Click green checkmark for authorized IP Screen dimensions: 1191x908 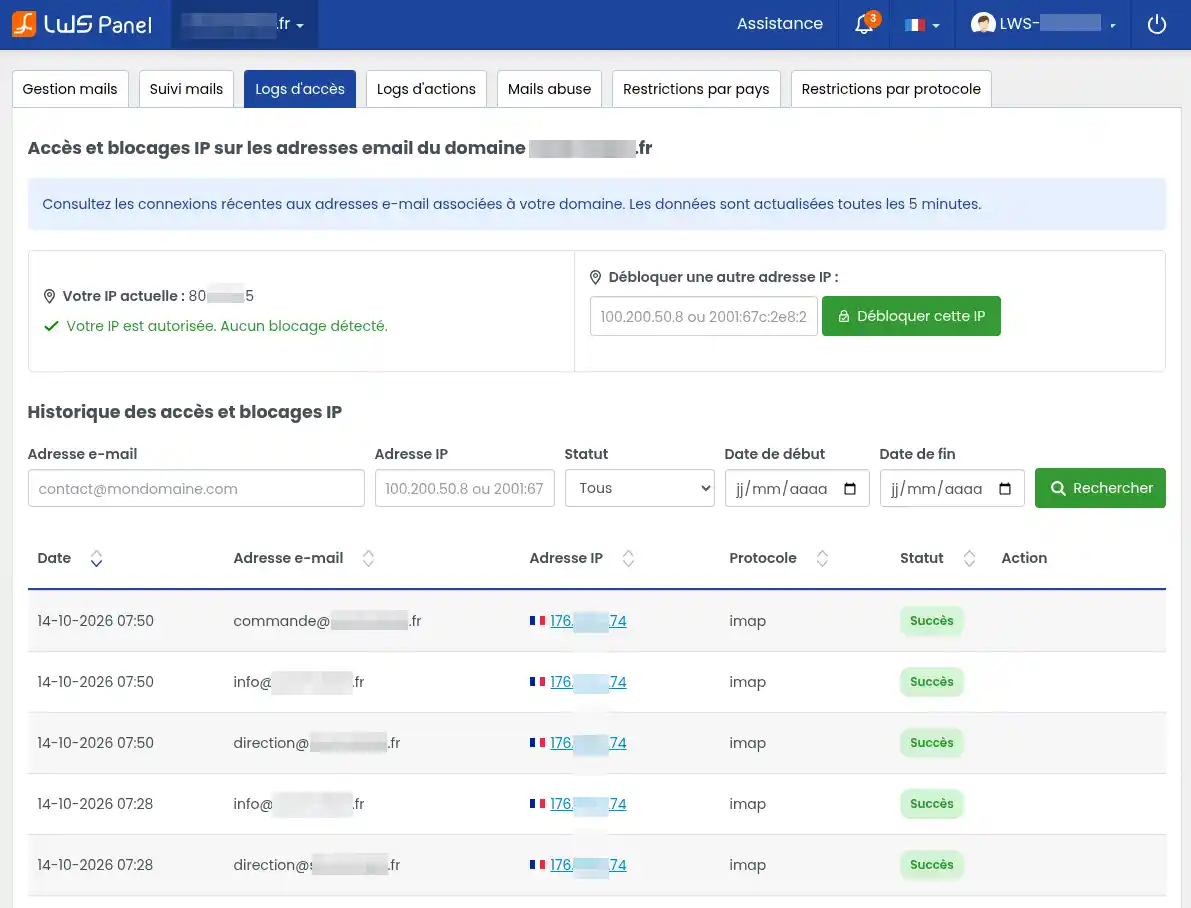click(51, 326)
